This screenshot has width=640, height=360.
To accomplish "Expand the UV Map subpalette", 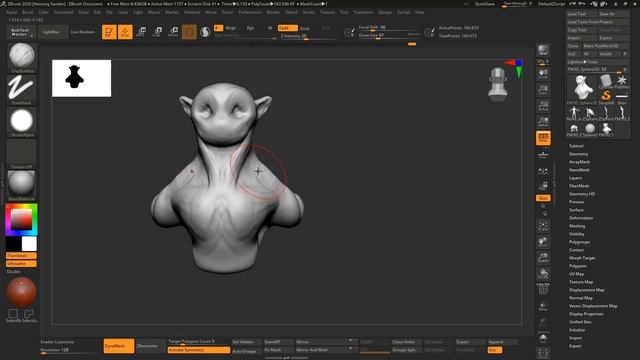I will [x=576, y=274].
